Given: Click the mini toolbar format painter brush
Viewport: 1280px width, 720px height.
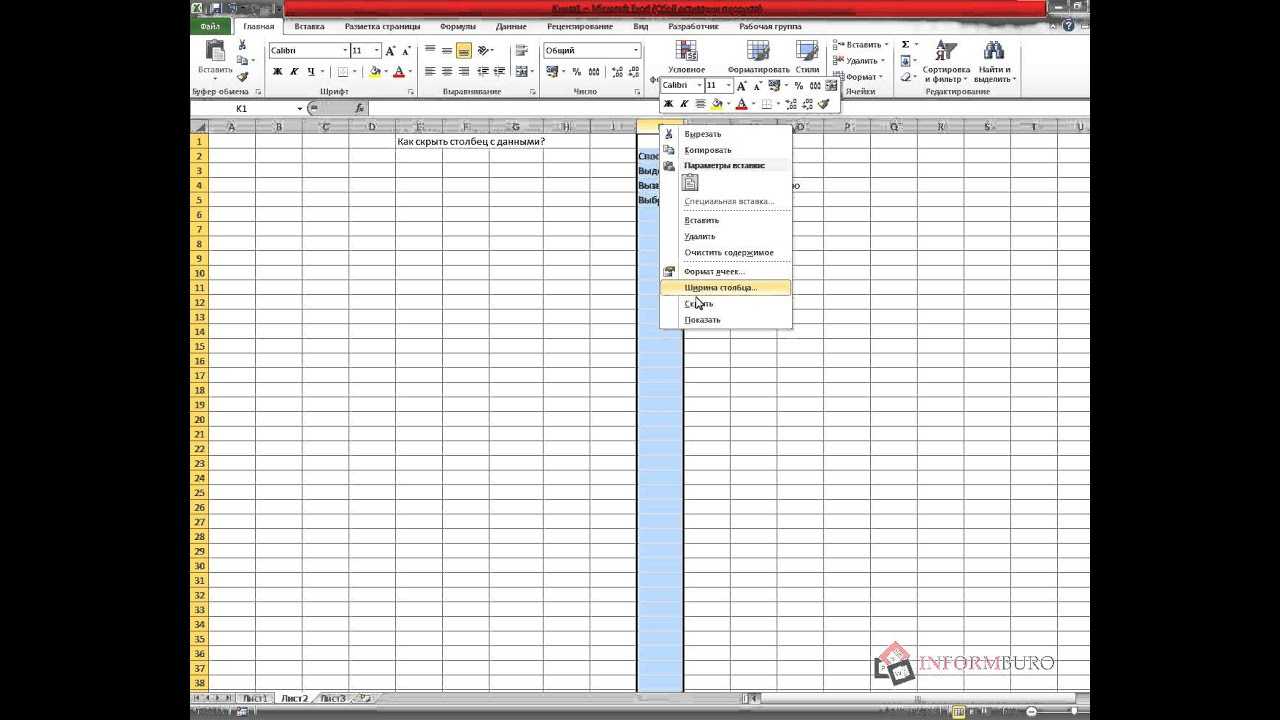Looking at the screenshot, I should tap(824, 104).
